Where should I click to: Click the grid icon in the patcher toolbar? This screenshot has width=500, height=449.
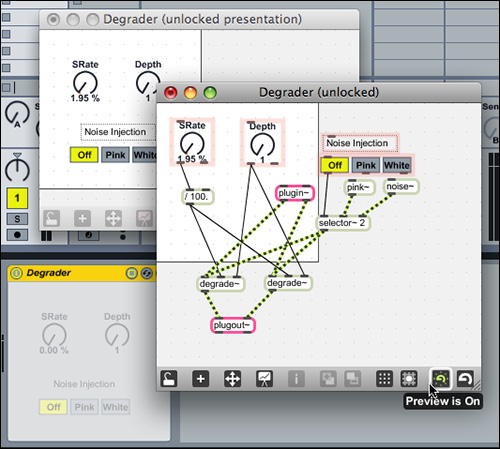coord(384,379)
